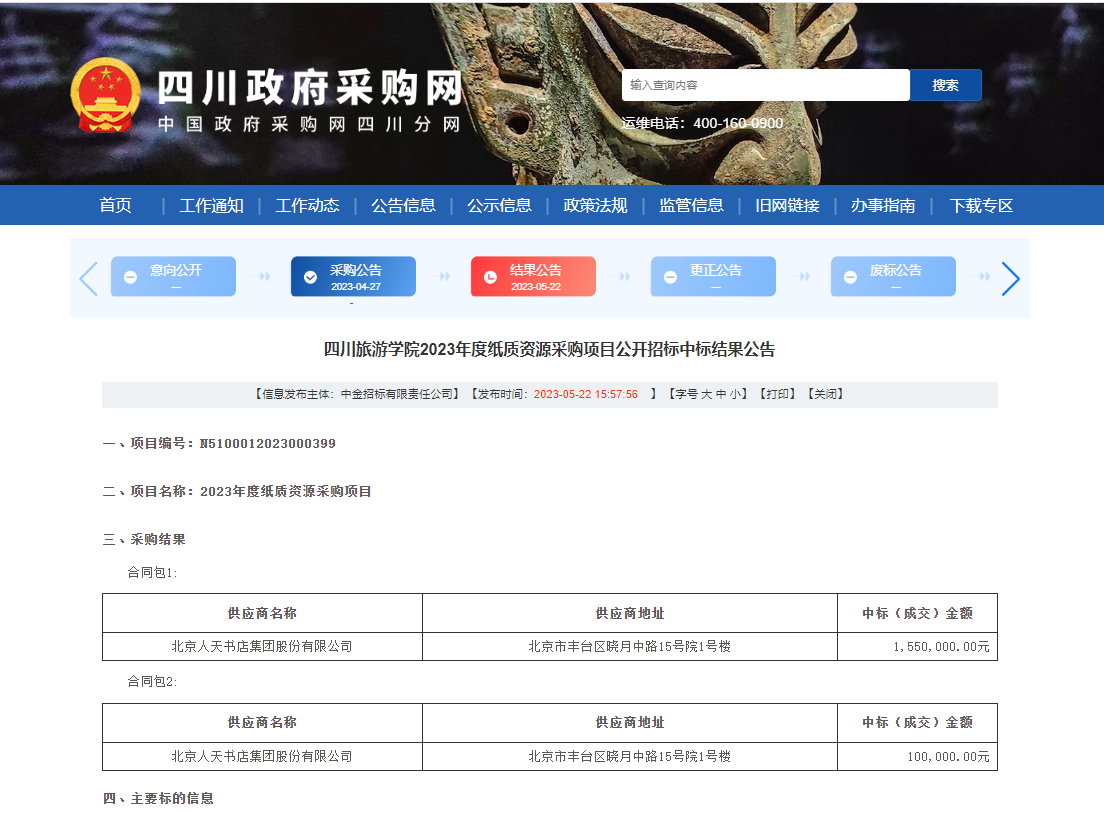Open 办事指南 navigation item
The width and height of the screenshot is (1104, 818).
[x=883, y=206]
